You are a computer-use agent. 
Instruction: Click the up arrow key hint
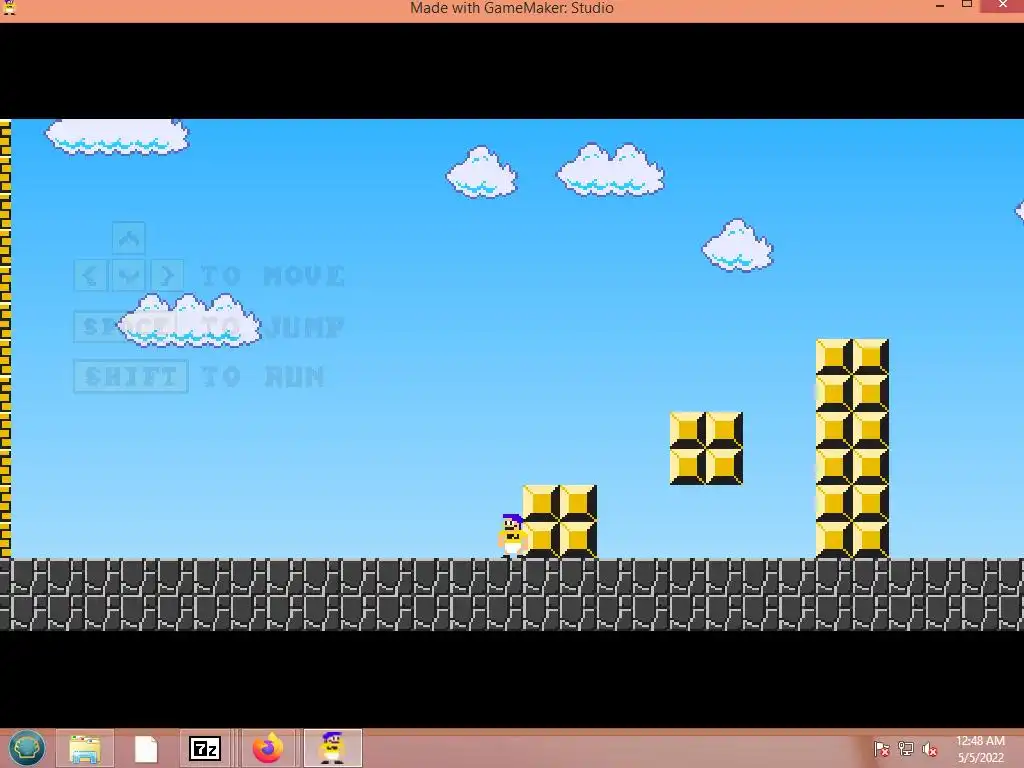click(x=129, y=238)
